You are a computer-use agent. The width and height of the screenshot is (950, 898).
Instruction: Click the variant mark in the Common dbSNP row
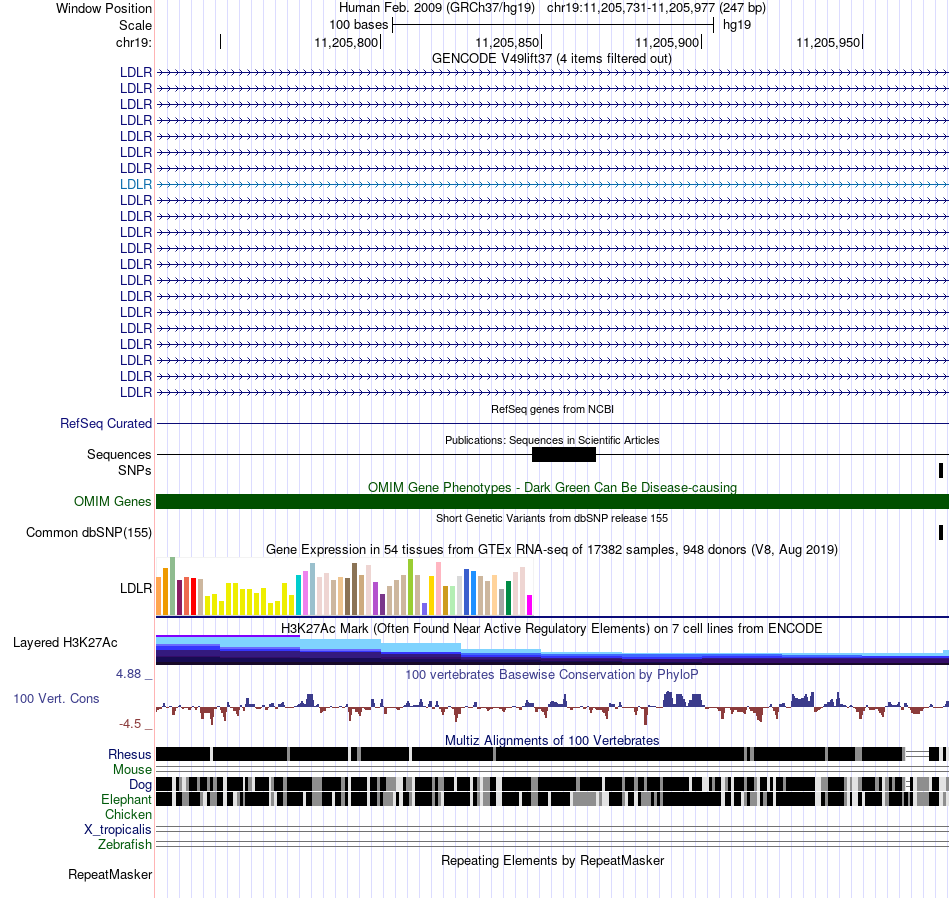[x=941, y=533]
